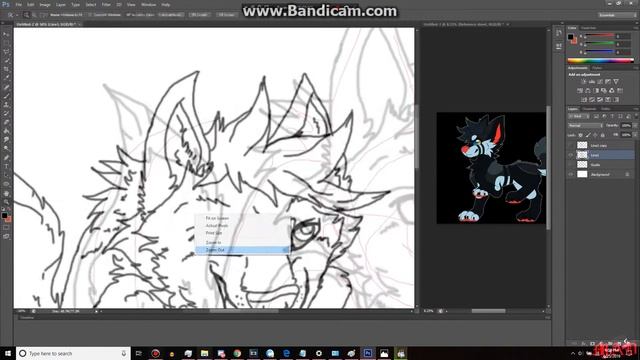Change screen mode via toolbox icon

point(6,236)
